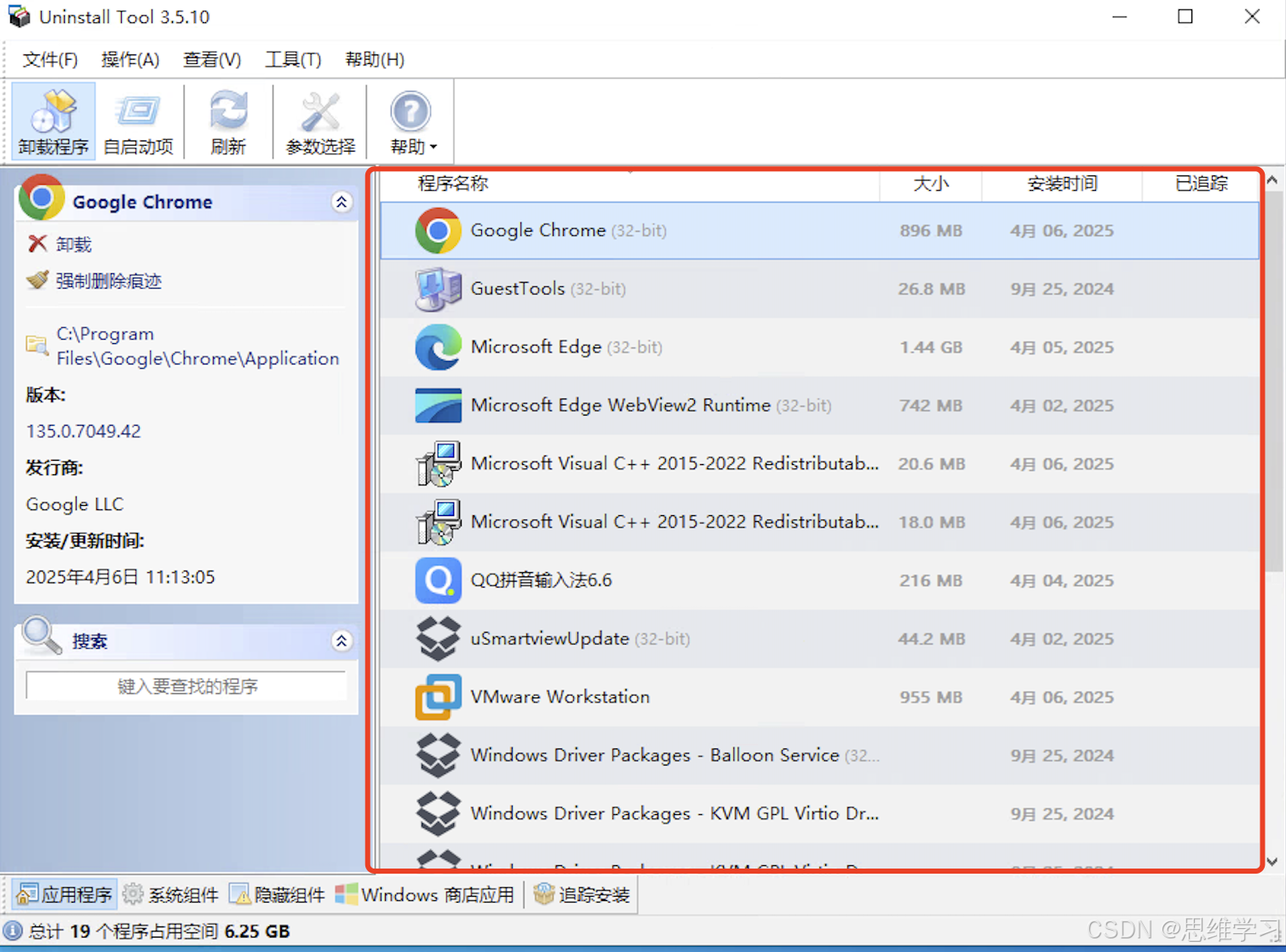This screenshot has height=952, width=1286.
Task: Click the Uninstall Tool title bar icon
Action: pos(19,16)
